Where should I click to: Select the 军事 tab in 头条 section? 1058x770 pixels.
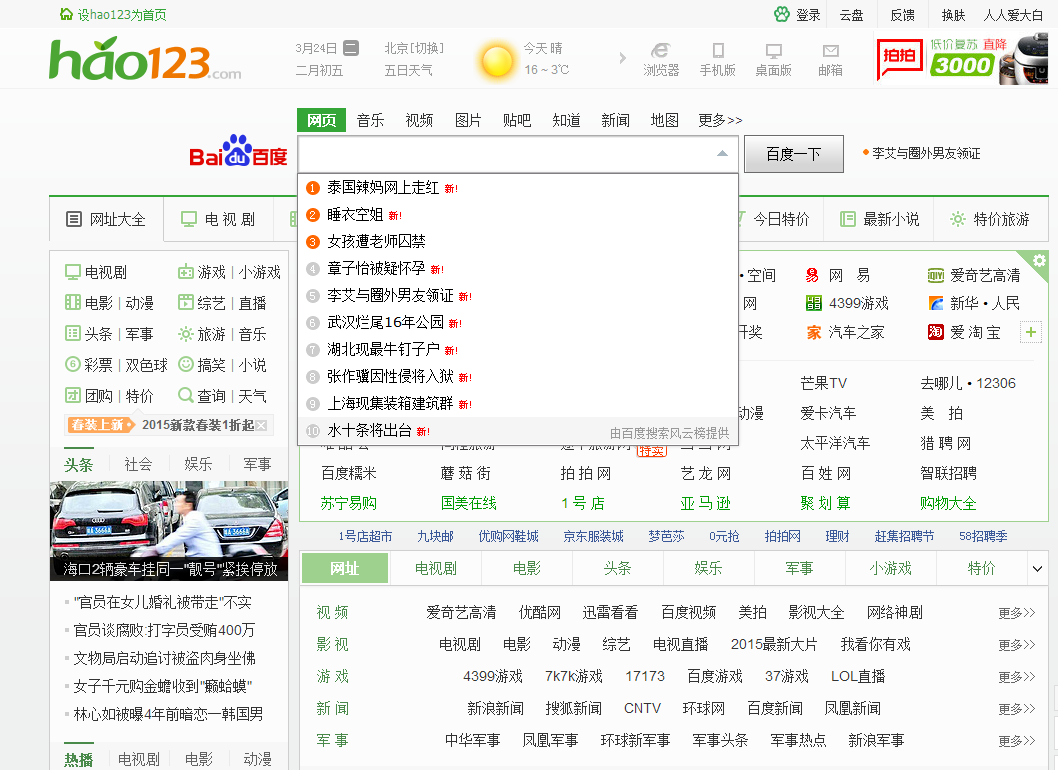[x=256, y=464]
